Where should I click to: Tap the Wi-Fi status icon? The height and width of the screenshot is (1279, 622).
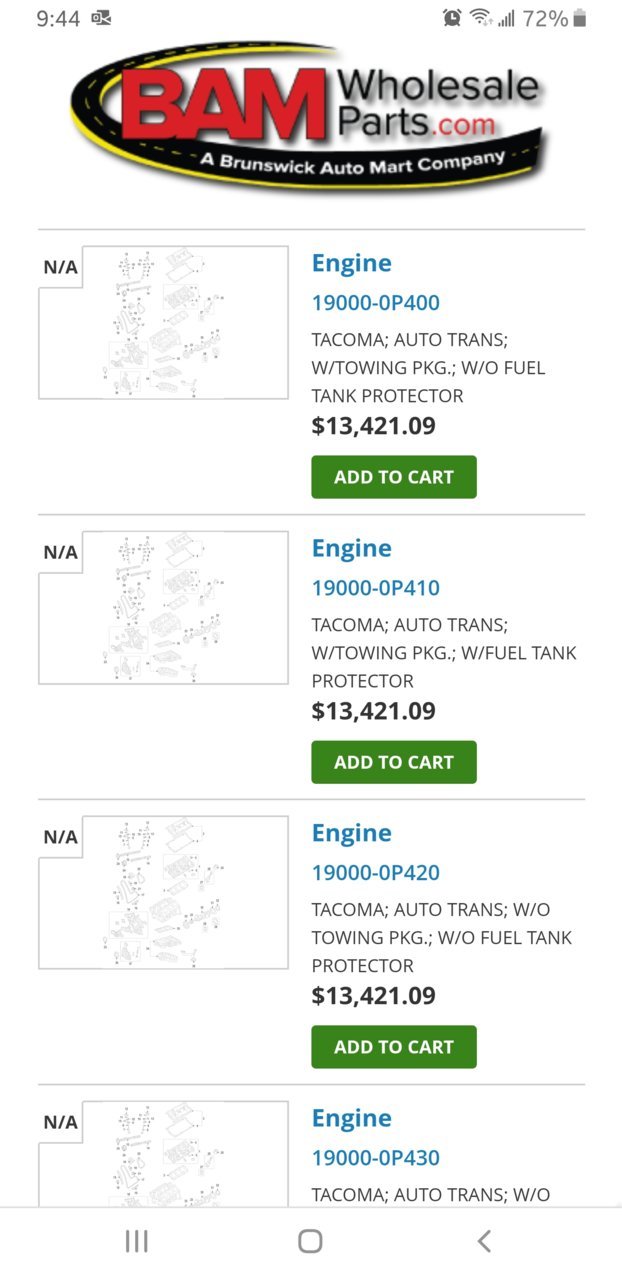point(481,18)
